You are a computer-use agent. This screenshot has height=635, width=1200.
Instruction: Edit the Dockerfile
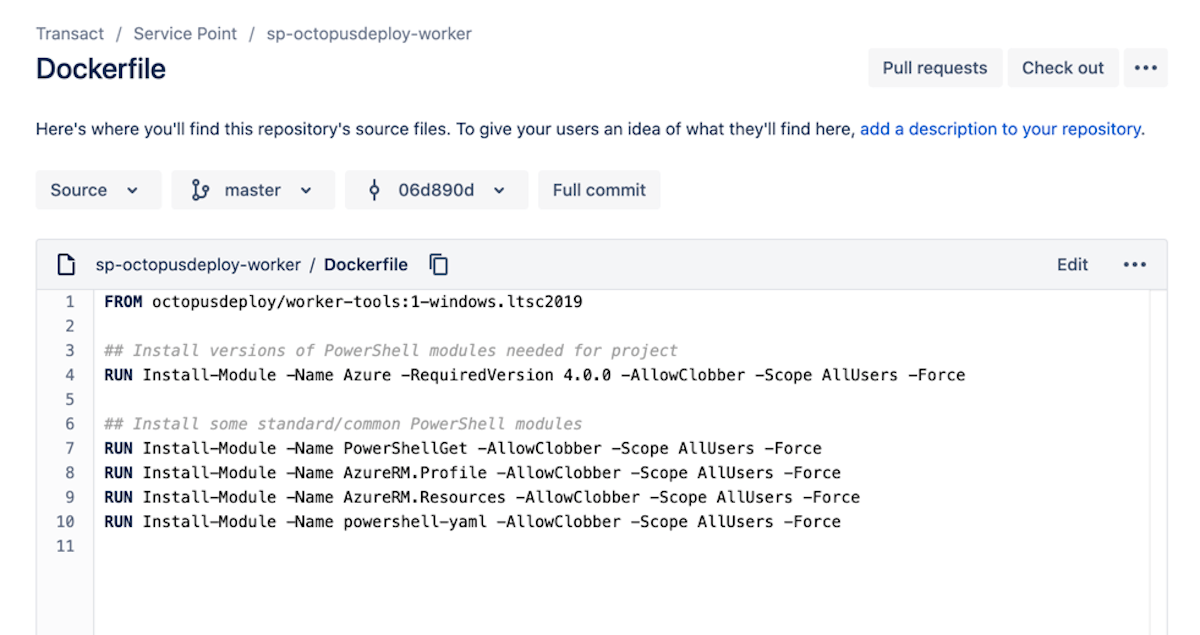[1072, 264]
